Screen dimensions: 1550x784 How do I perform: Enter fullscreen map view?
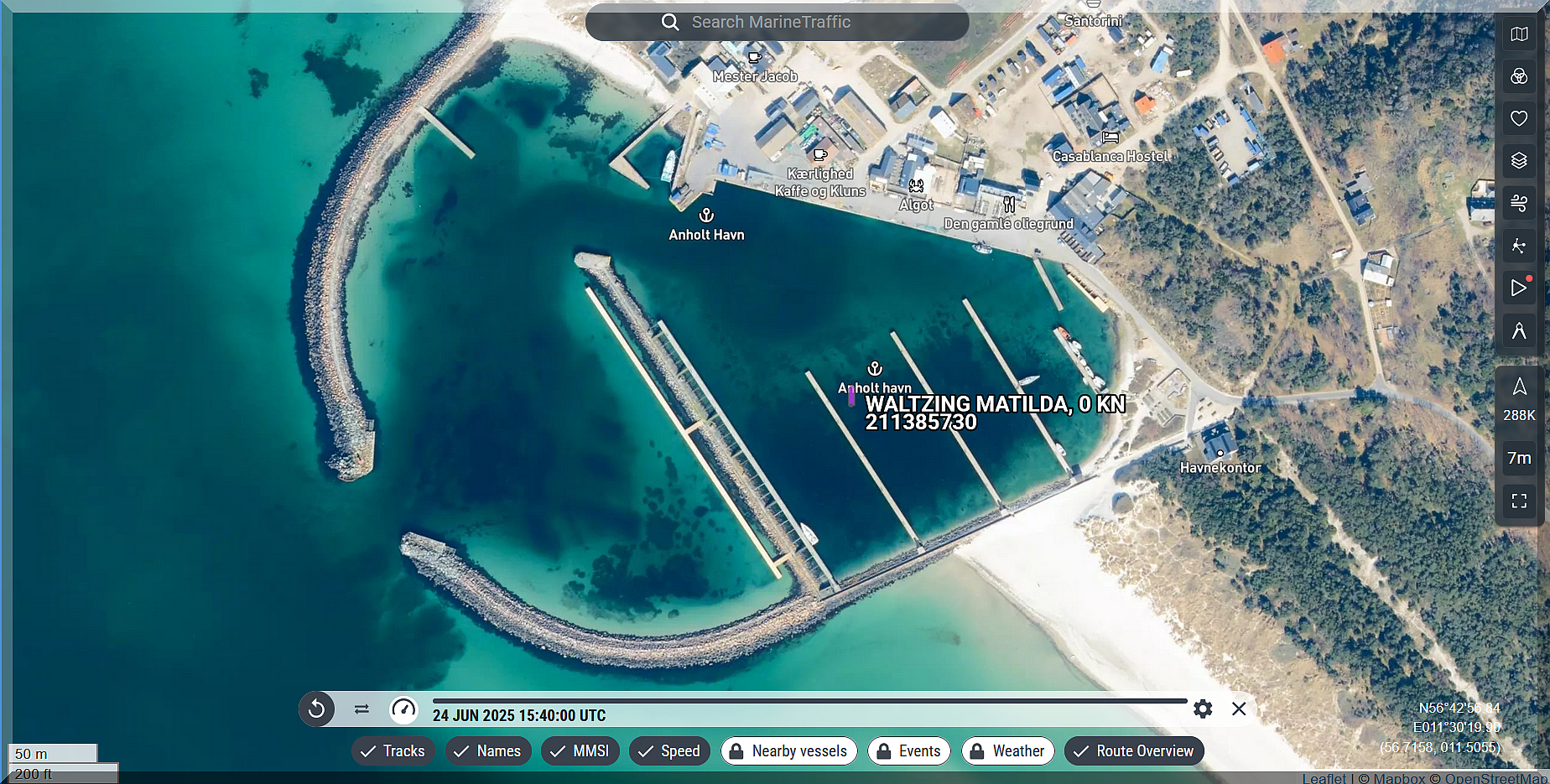[1519, 501]
